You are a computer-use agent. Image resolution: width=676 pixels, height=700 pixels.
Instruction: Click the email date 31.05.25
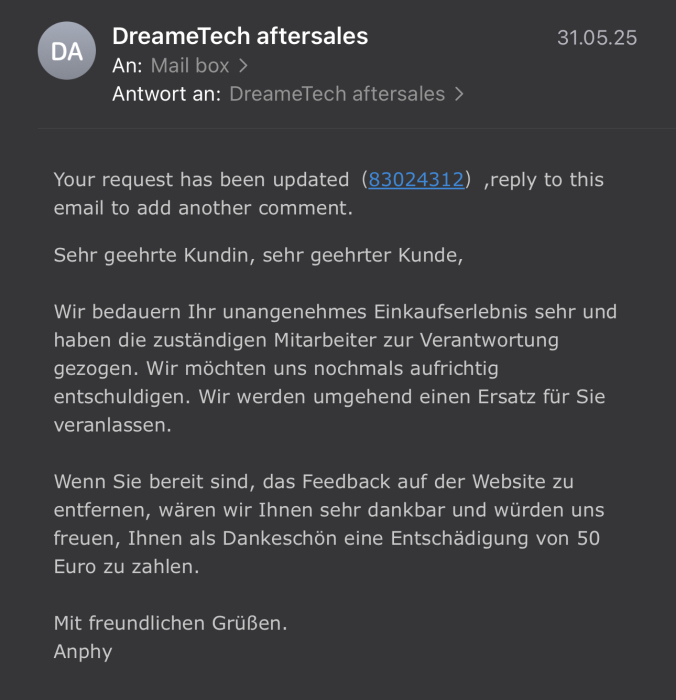(596, 38)
